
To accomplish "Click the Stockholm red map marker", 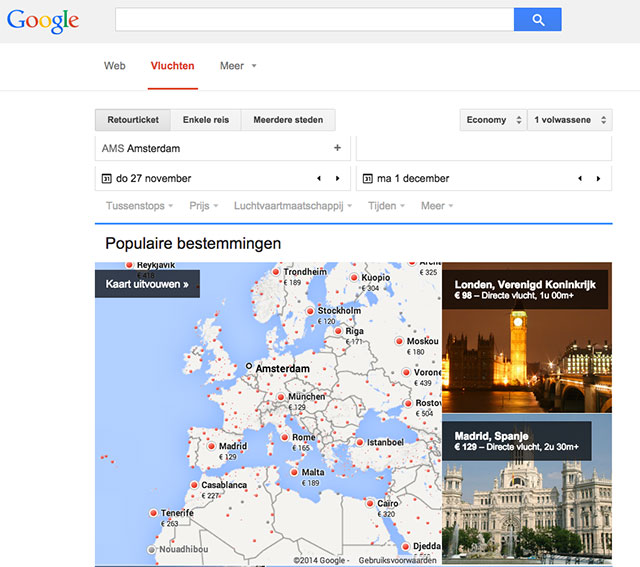I will [x=310, y=311].
